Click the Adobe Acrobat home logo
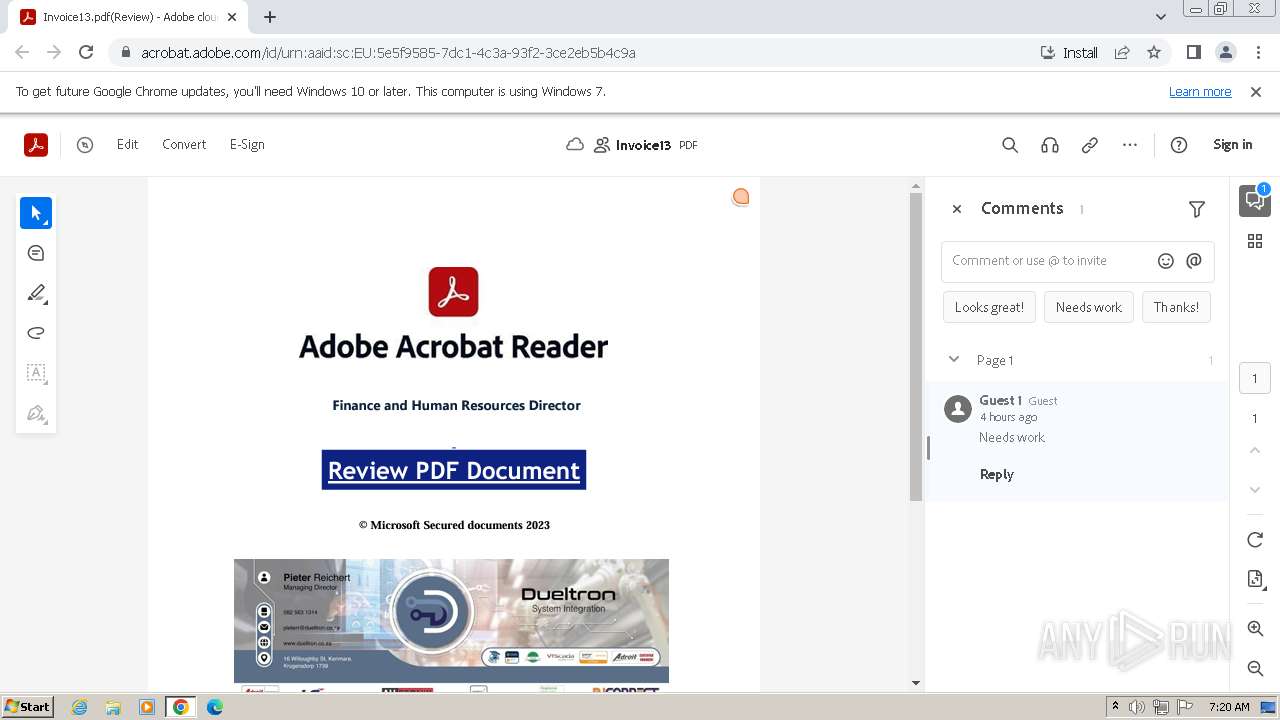Viewport: 1280px width, 720px height. [36, 145]
